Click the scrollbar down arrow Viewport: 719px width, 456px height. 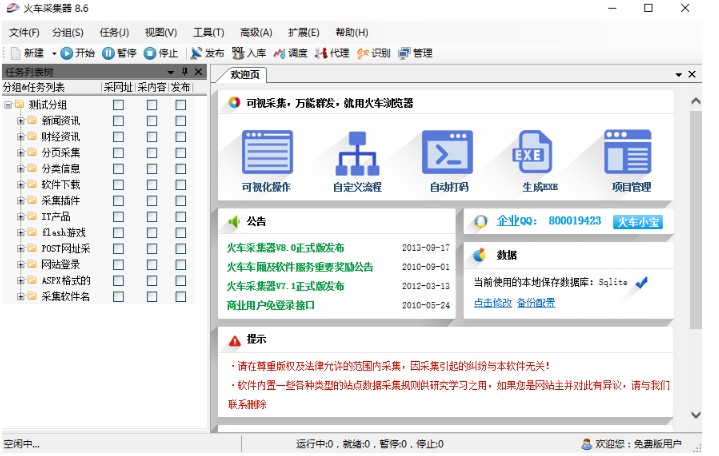point(696,415)
